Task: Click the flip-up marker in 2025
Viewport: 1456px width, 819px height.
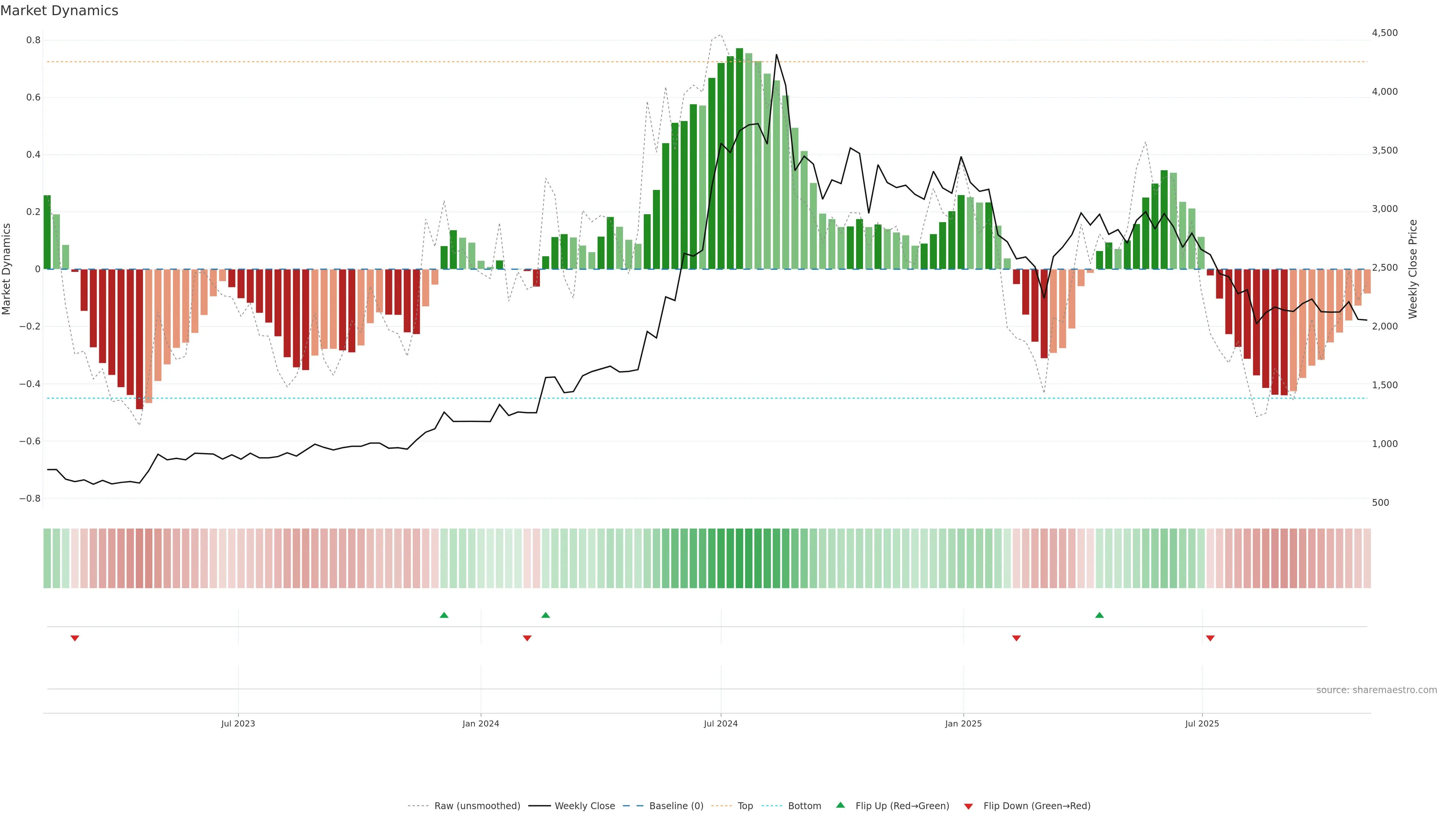Action: point(1099,615)
